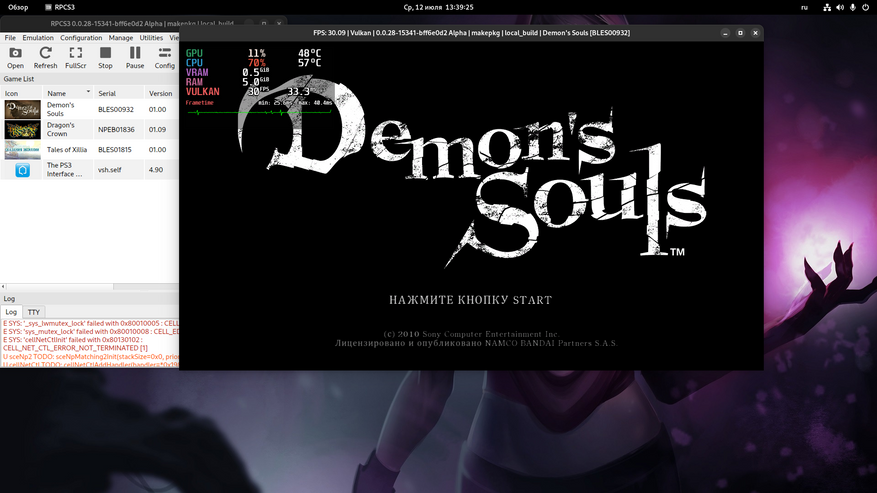
Task: Click version 01.09 cell
Action: (161, 129)
